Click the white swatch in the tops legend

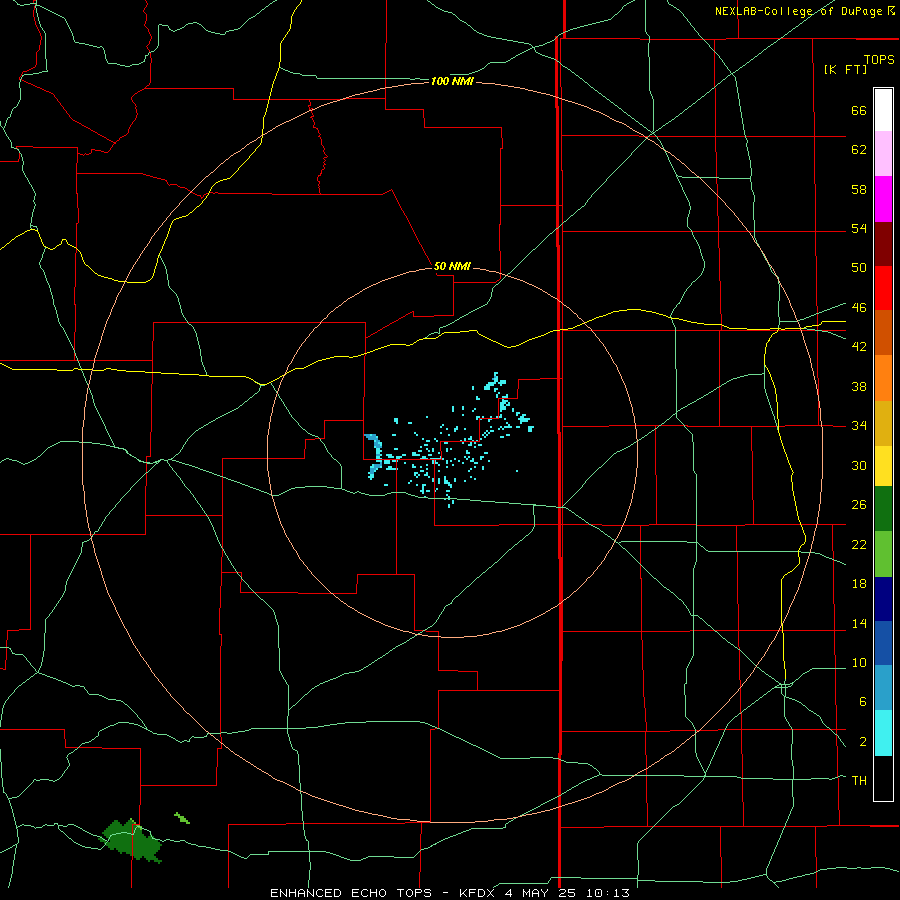point(883,110)
